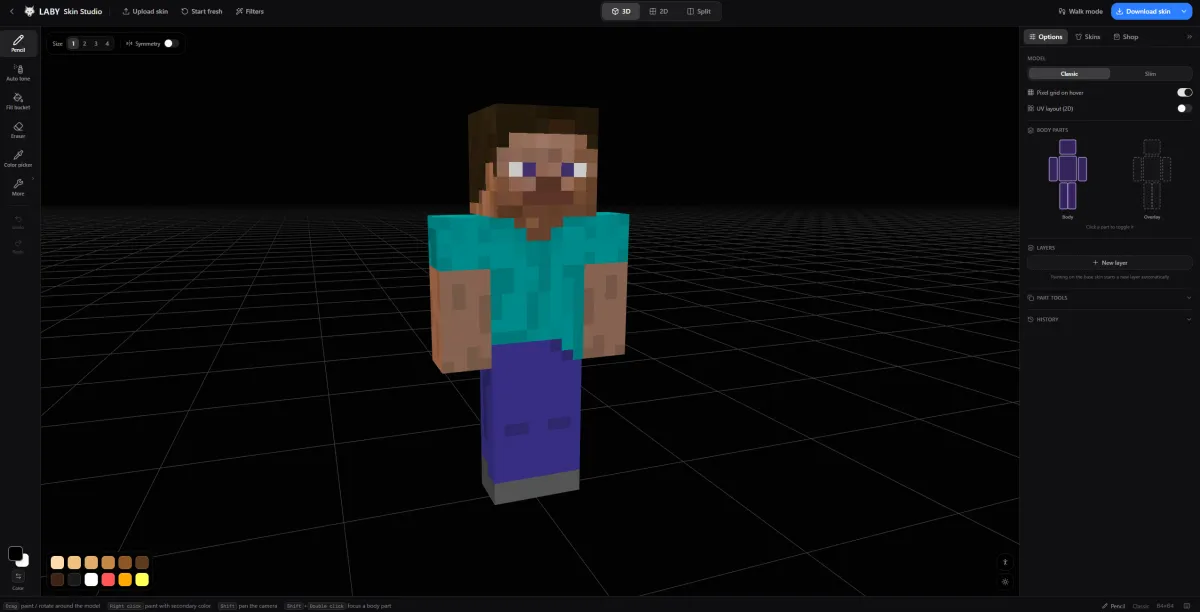Set brush size to 2

pyautogui.click(x=84, y=43)
